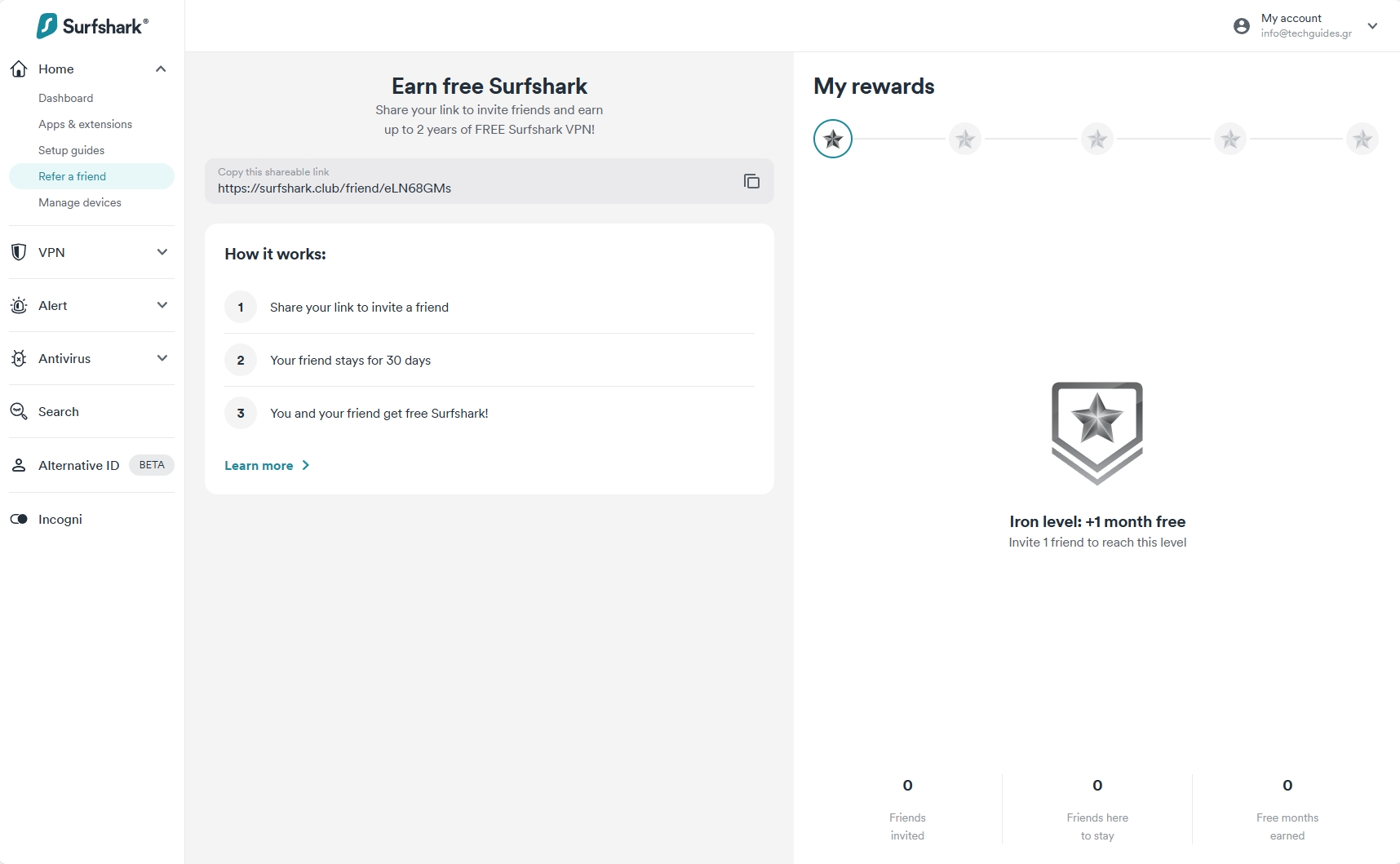Screen dimensions: 1400x864
Task: Click the VPN shield icon
Action: click(x=19, y=252)
